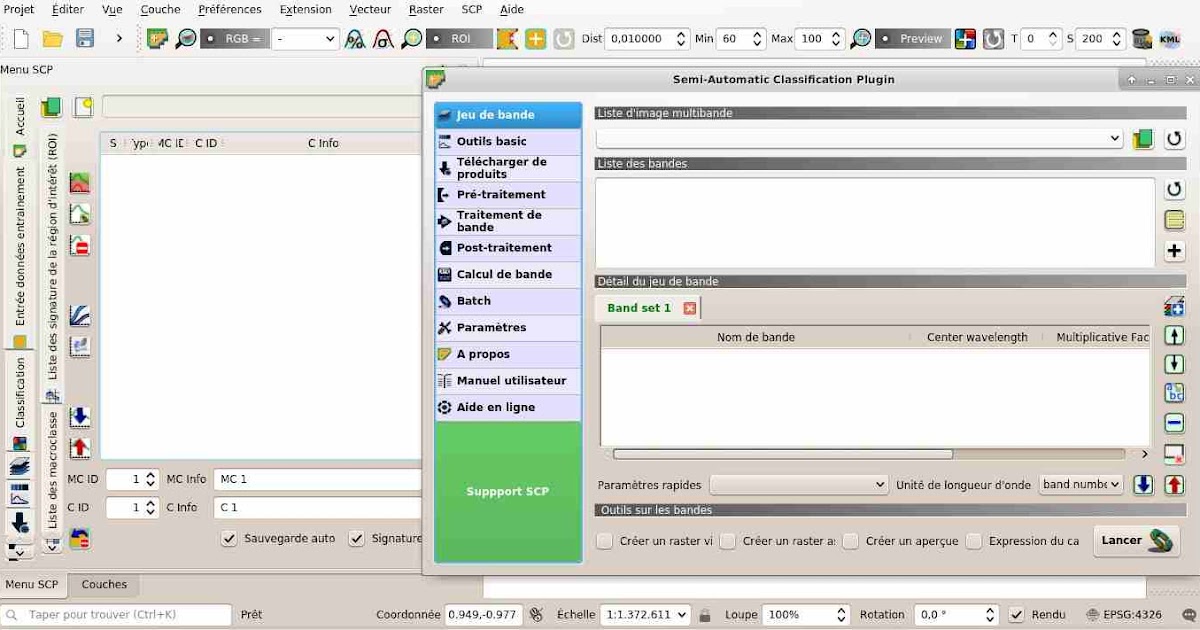Click the KML export icon
This screenshot has width=1200, height=630.
click(1170, 39)
